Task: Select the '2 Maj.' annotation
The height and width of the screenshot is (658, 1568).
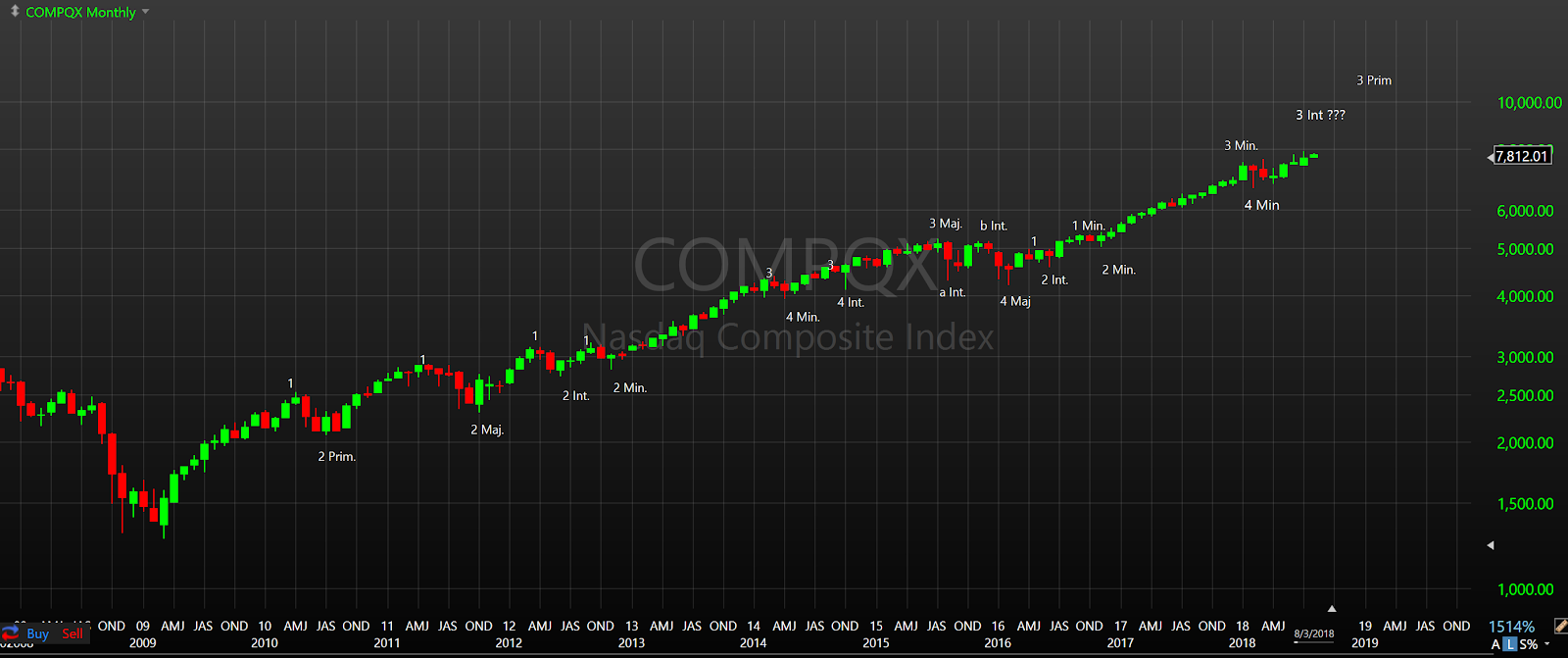Action: pyautogui.click(x=487, y=430)
